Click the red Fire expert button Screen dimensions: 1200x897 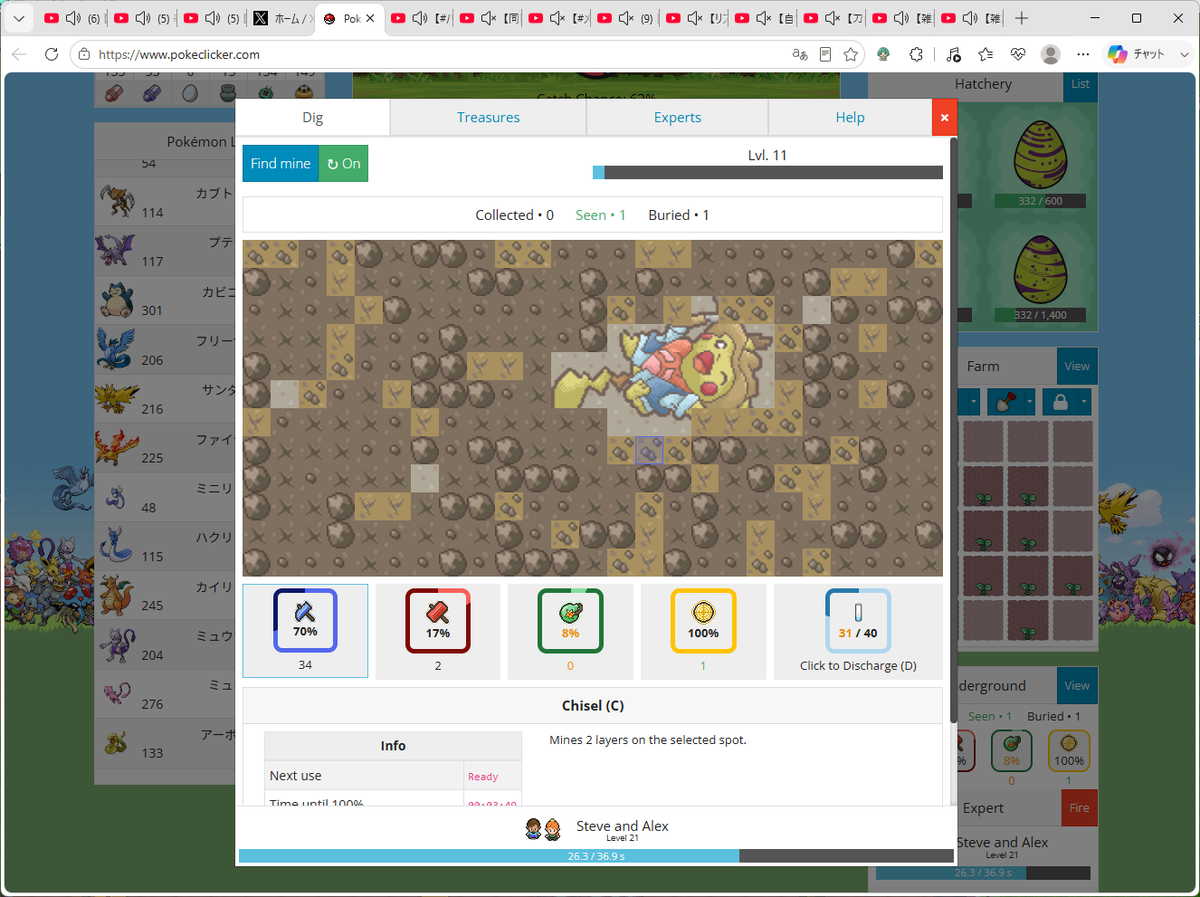tap(1079, 808)
